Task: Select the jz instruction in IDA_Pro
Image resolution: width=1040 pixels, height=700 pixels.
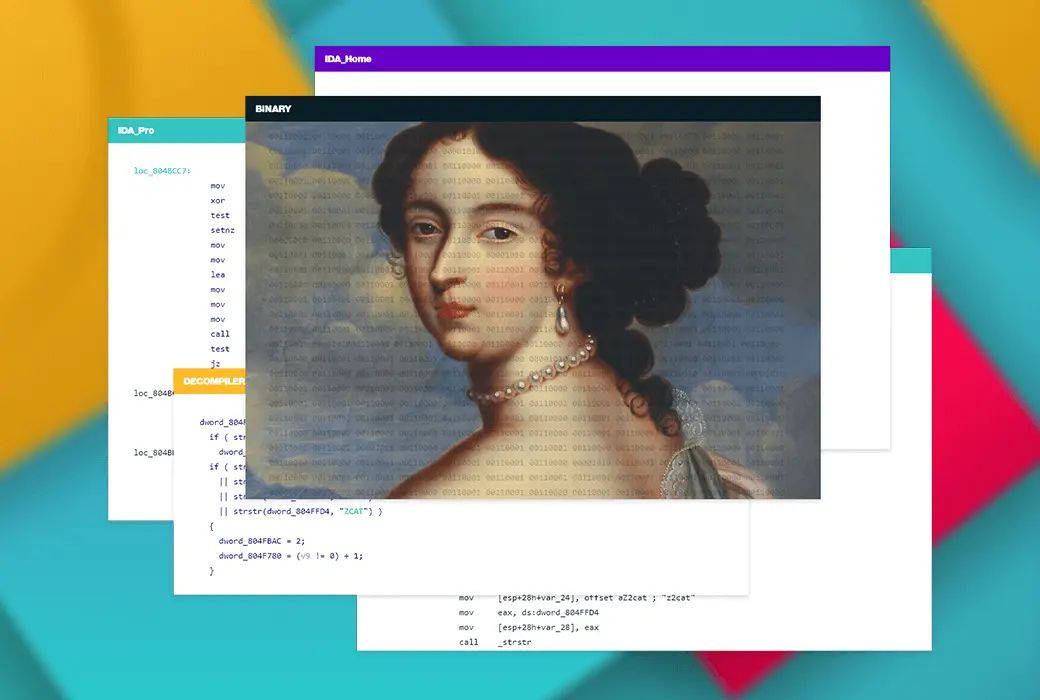Action: [215, 364]
